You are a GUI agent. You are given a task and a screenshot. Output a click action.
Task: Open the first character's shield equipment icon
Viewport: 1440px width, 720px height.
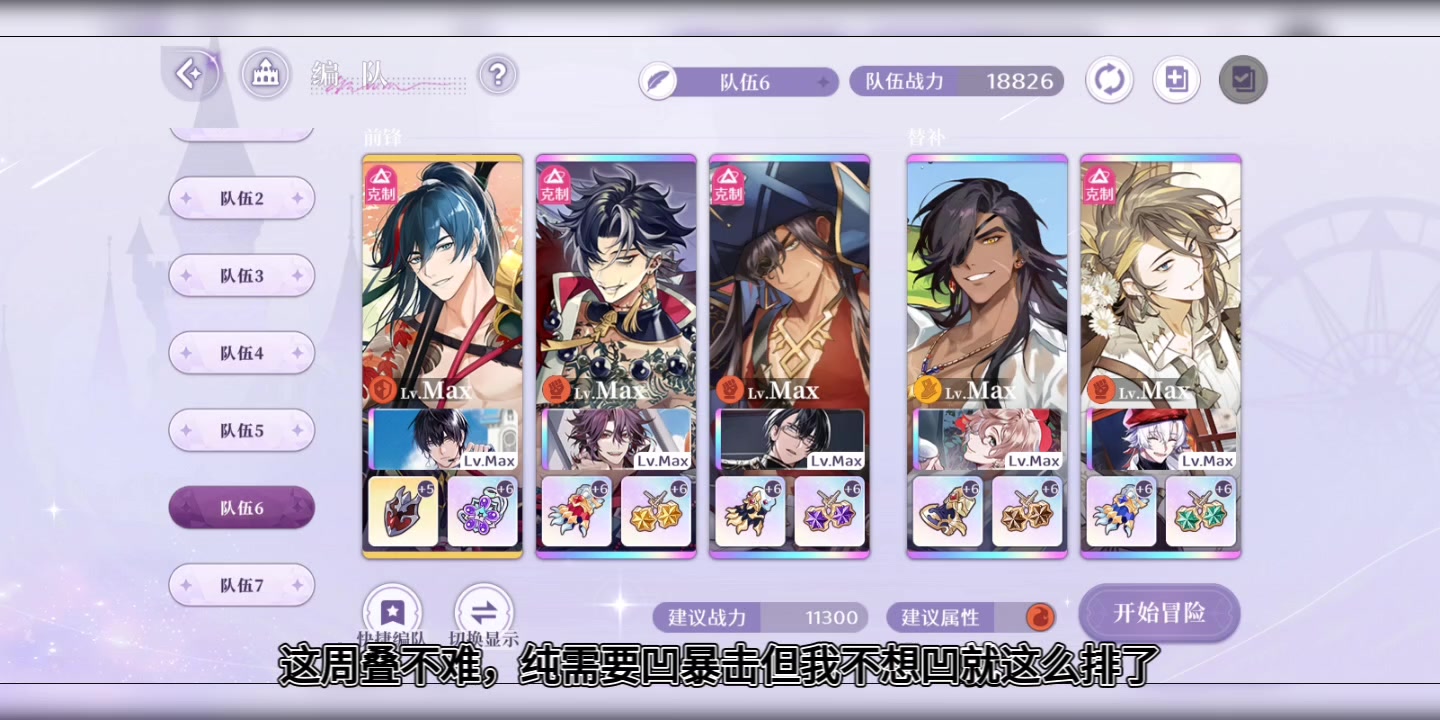(x=403, y=511)
